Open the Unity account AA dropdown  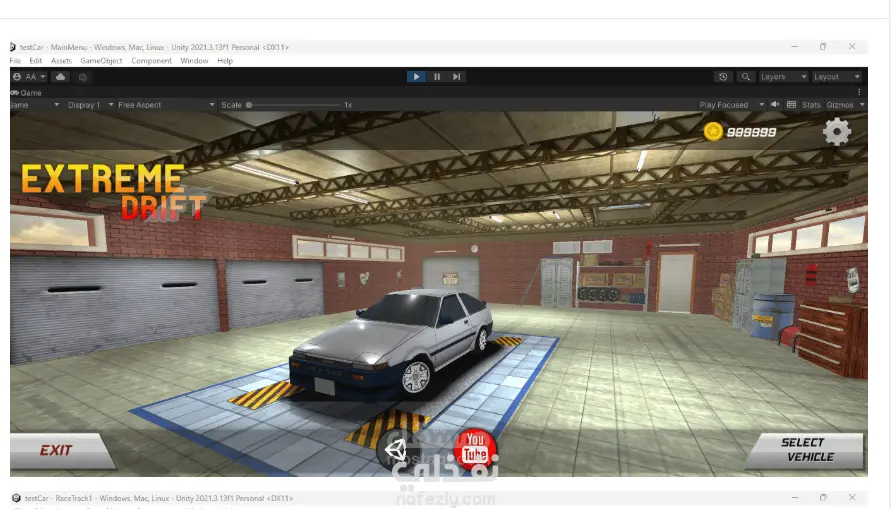[x=30, y=77]
